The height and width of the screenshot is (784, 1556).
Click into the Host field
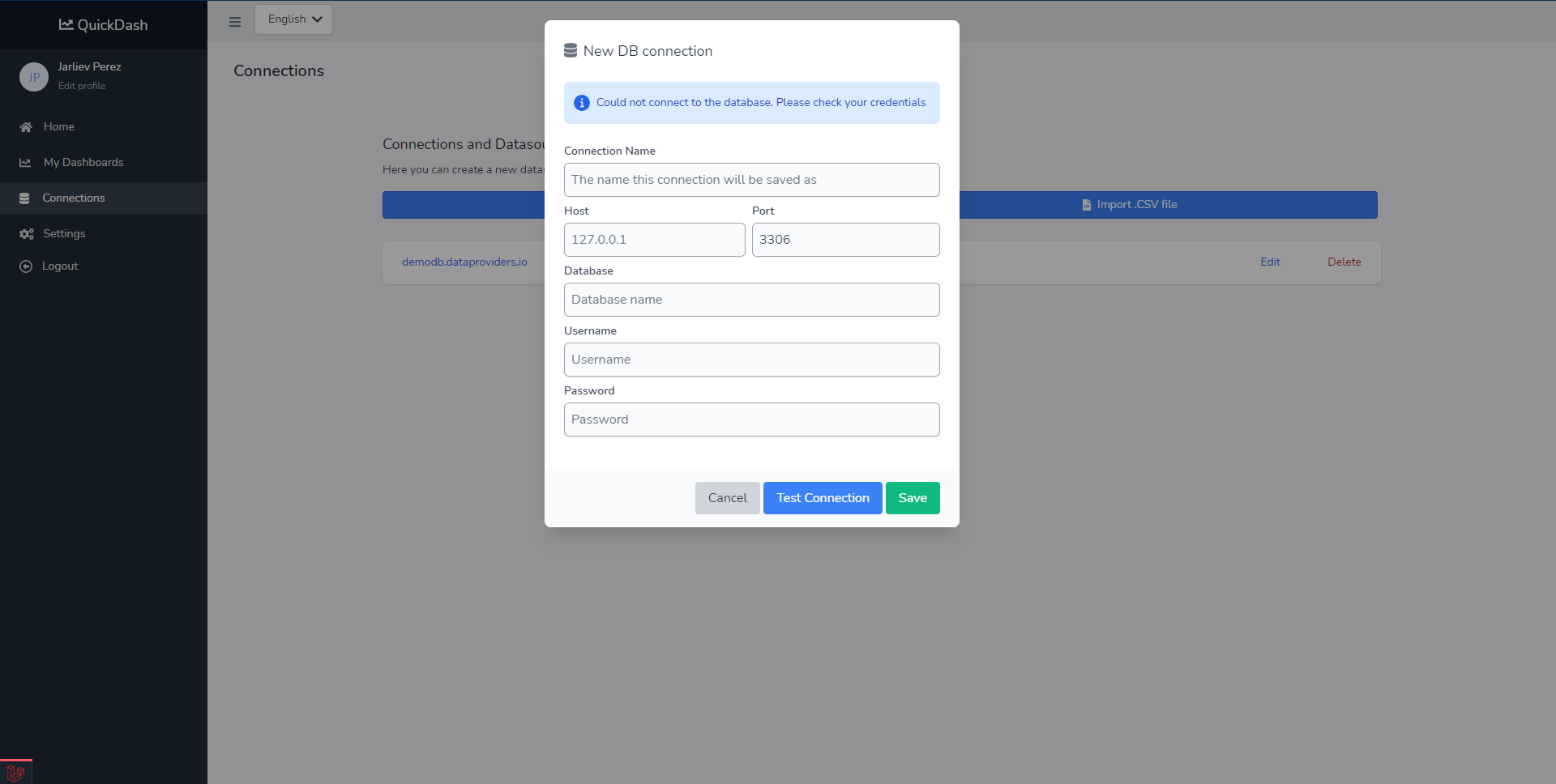[x=654, y=240]
